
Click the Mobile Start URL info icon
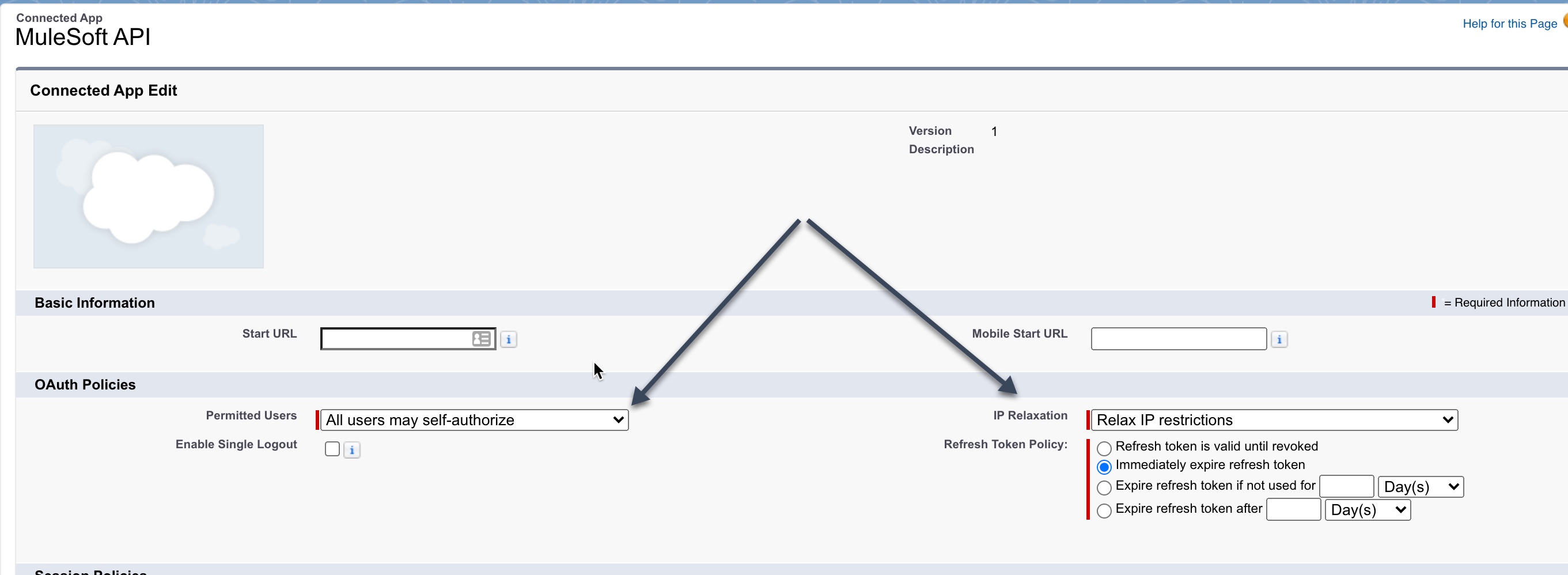1279,339
